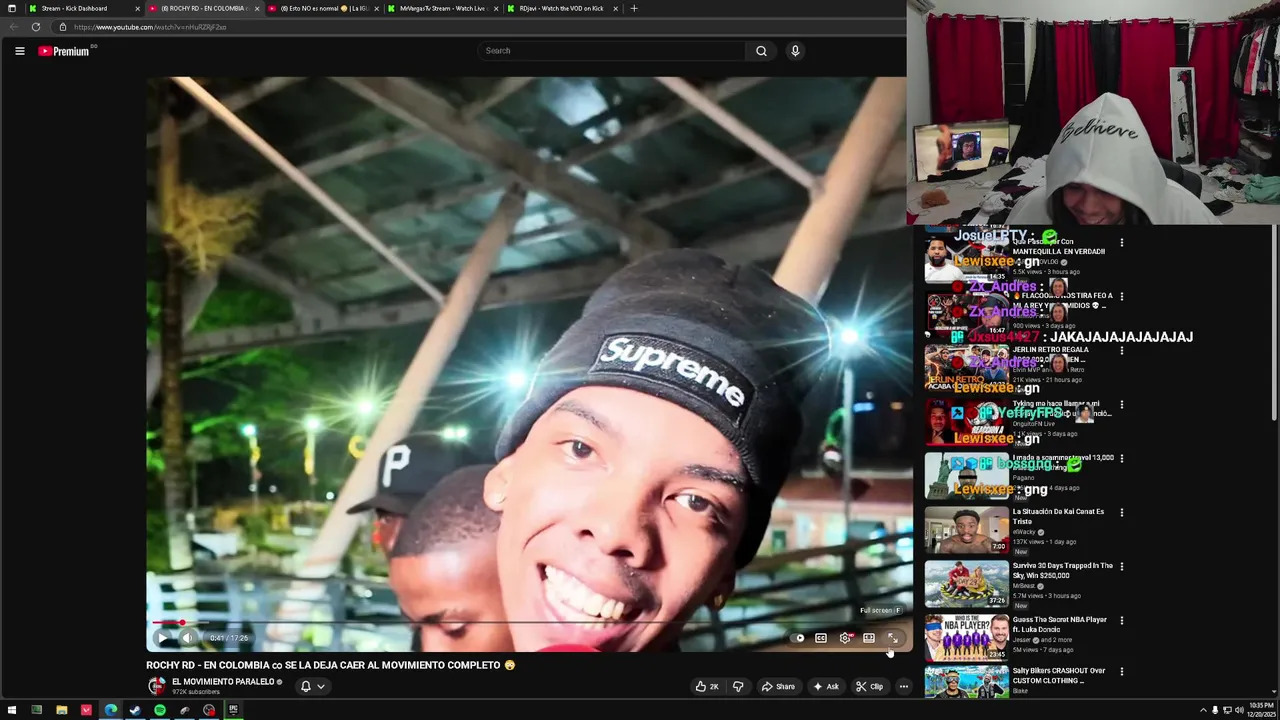Open Windows Start menu
This screenshot has height=720, width=1280.
(x=12, y=710)
